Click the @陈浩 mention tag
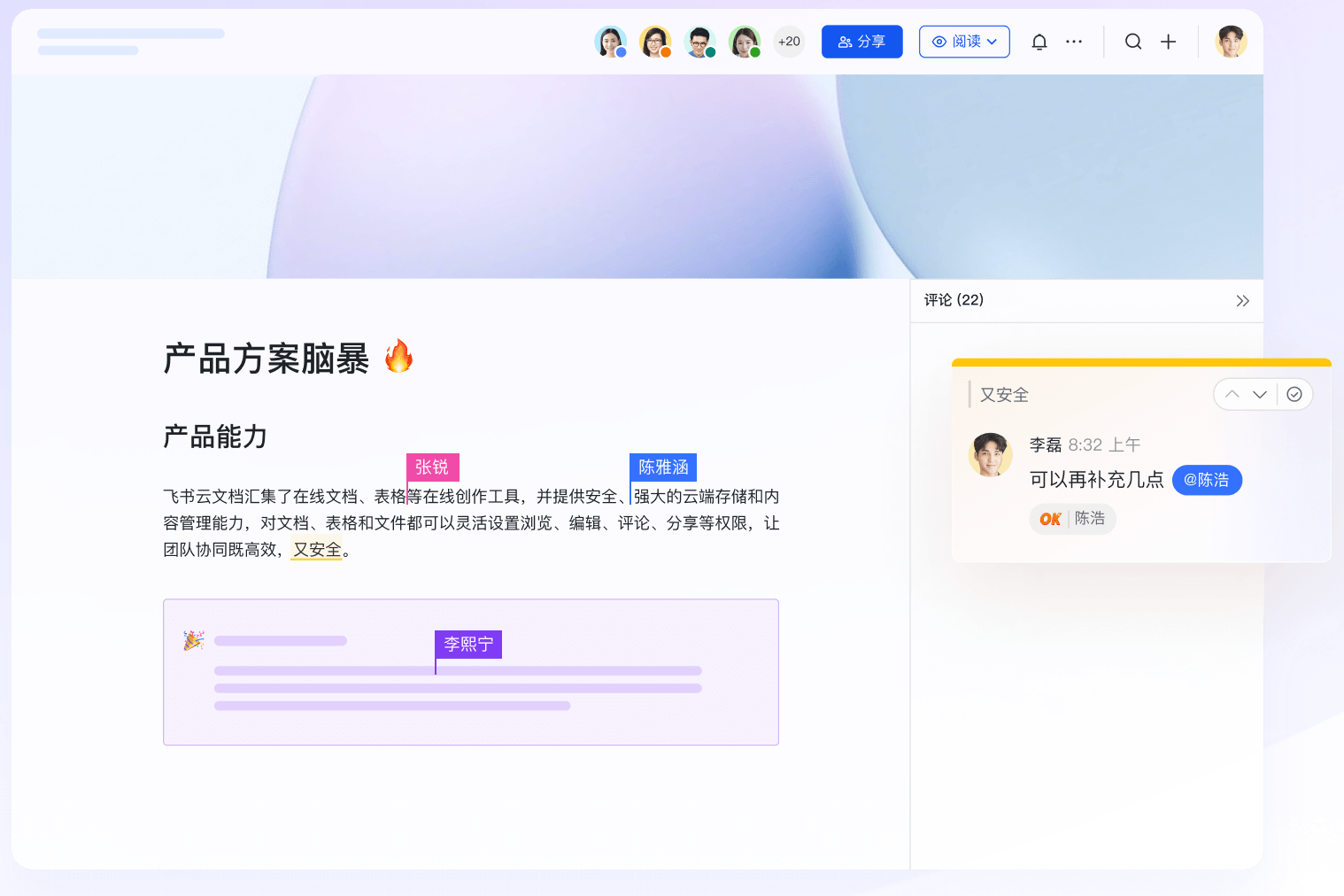 (x=1207, y=480)
